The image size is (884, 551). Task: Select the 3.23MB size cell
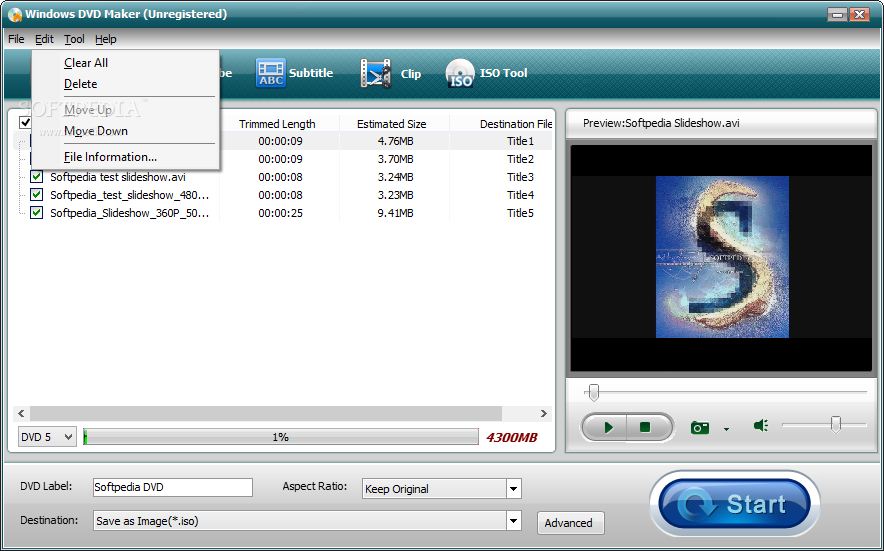(x=395, y=195)
